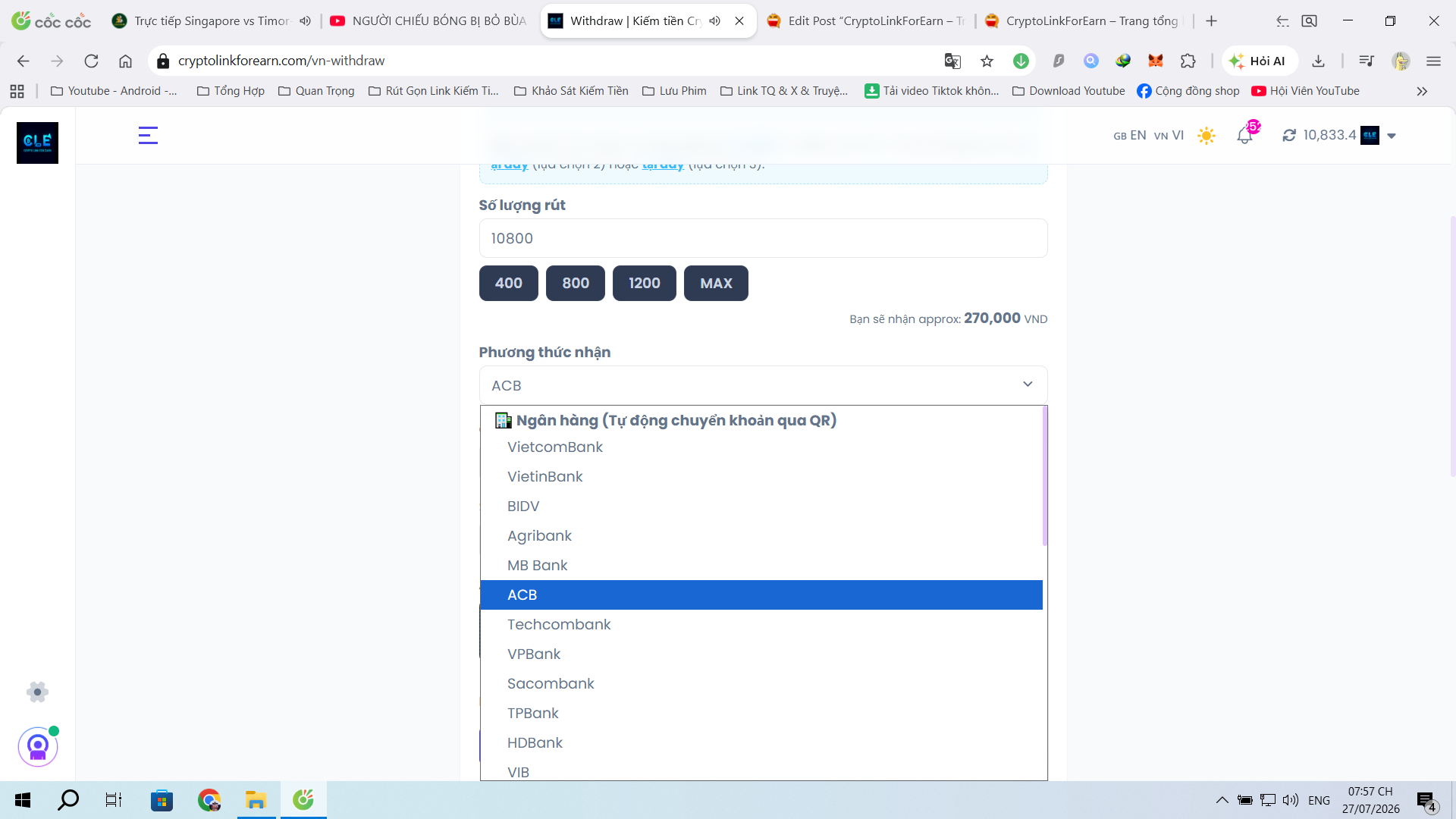Viewport: 1456px width, 819px height.
Task: Go to browser home page
Action: coord(125,61)
